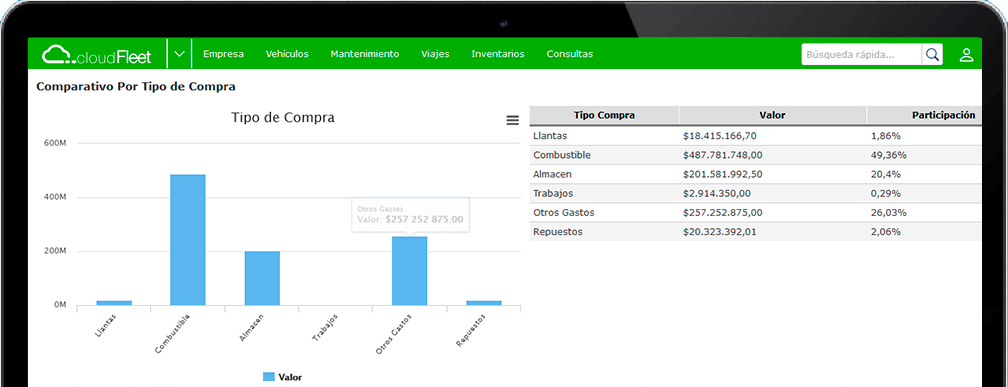
Task: Select the Combustible table row label
Action: click(x=562, y=156)
